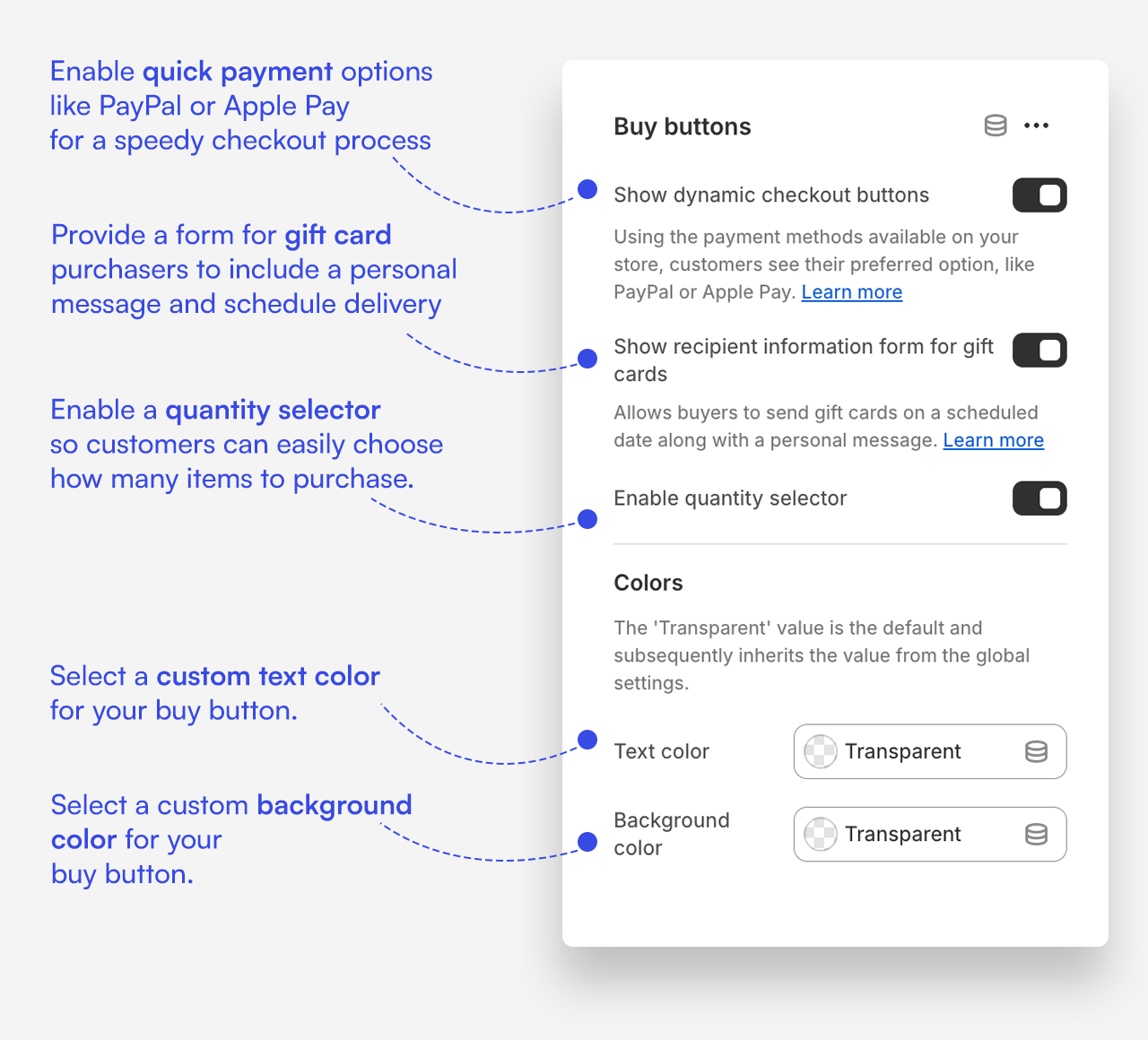Viewport: 1148px width, 1040px height.
Task: Click the database icon in Background color field
Action: click(1036, 834)
